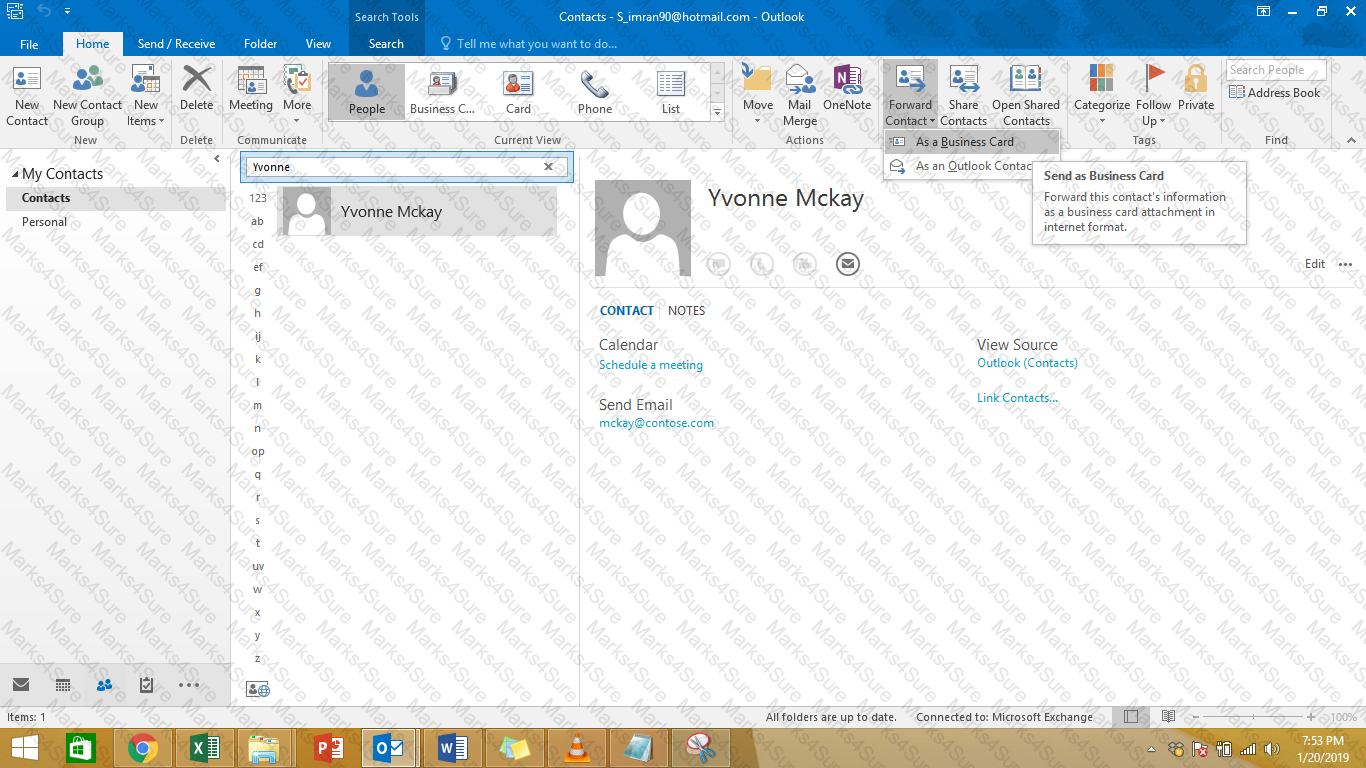Viewport: 1366px width, 768px height.
Task: Switch to Reading view in status bar
Action: (x=1168, y=717)
